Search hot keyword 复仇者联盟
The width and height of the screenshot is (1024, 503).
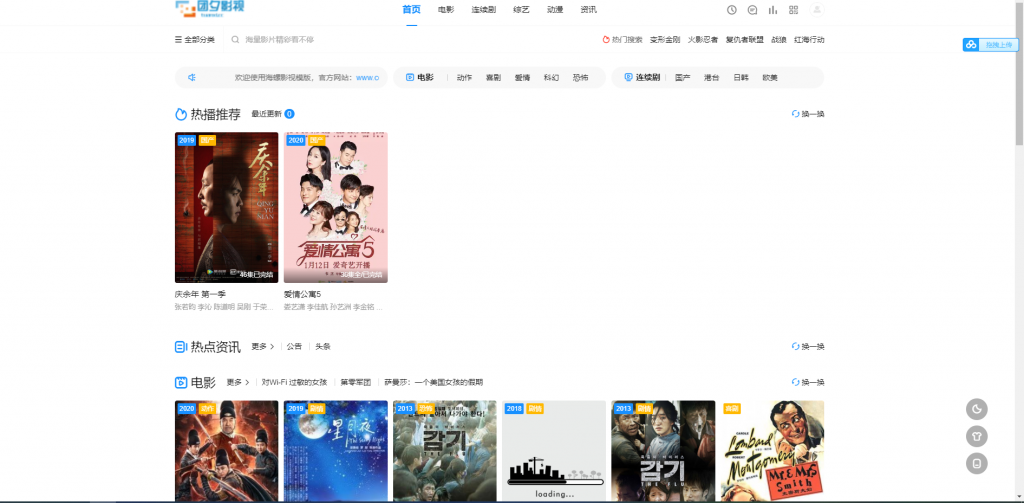pyautogui.click(x=744, y=40)
